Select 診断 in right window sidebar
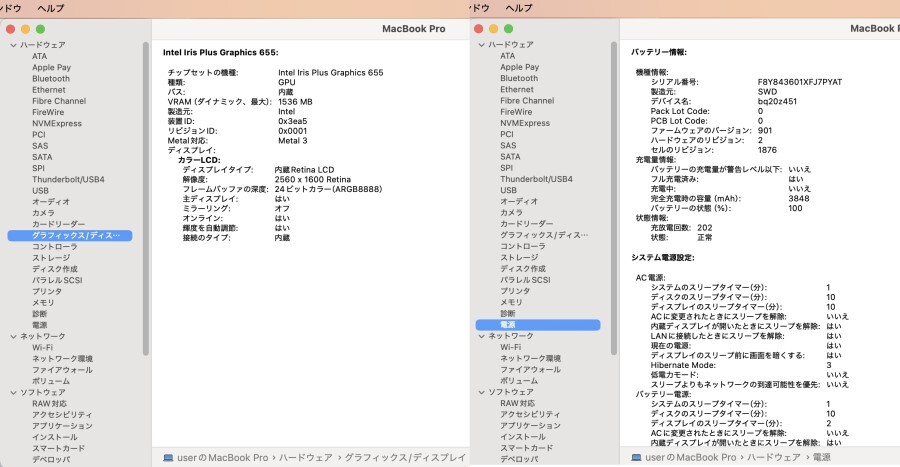This screenshot has width=900, height=467. (508, 313)
